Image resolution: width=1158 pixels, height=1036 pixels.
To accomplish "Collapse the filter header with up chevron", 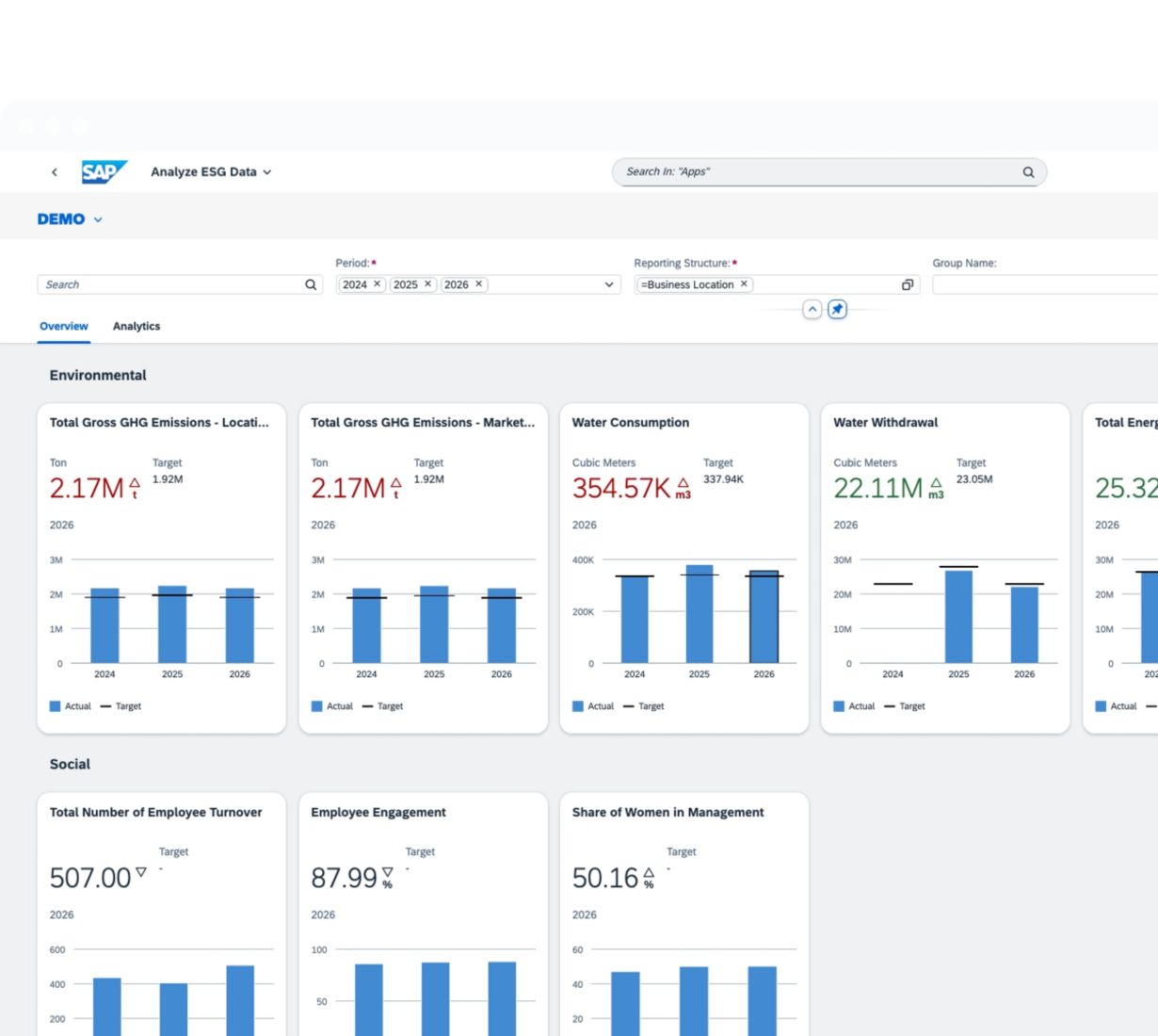I will tap(812, 309).
